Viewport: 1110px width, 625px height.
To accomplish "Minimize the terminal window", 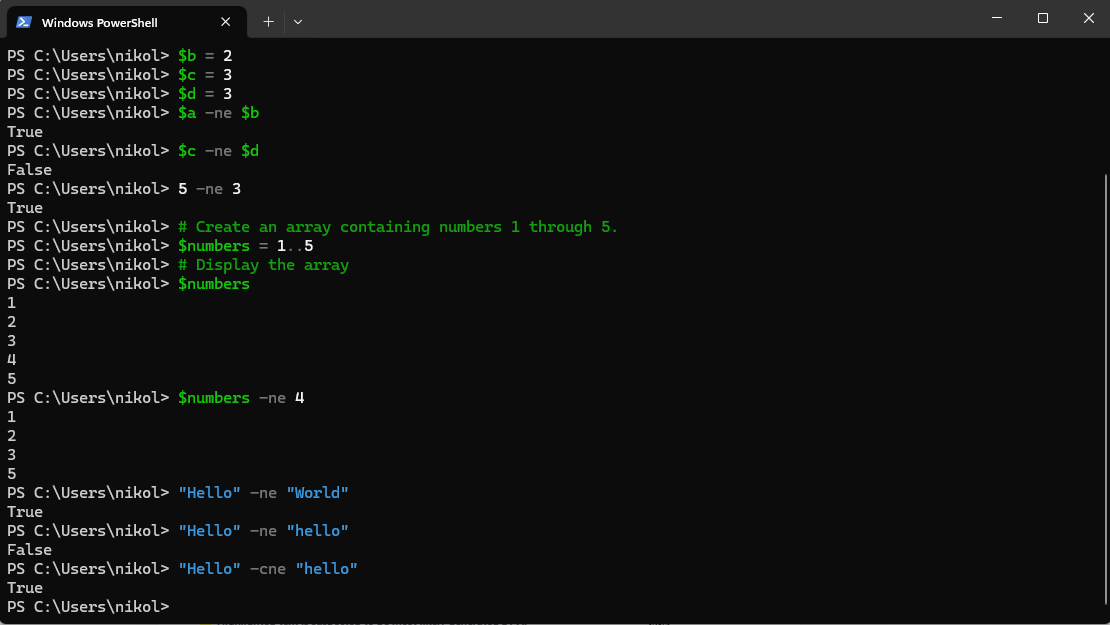I will click(x=997, y=18).
